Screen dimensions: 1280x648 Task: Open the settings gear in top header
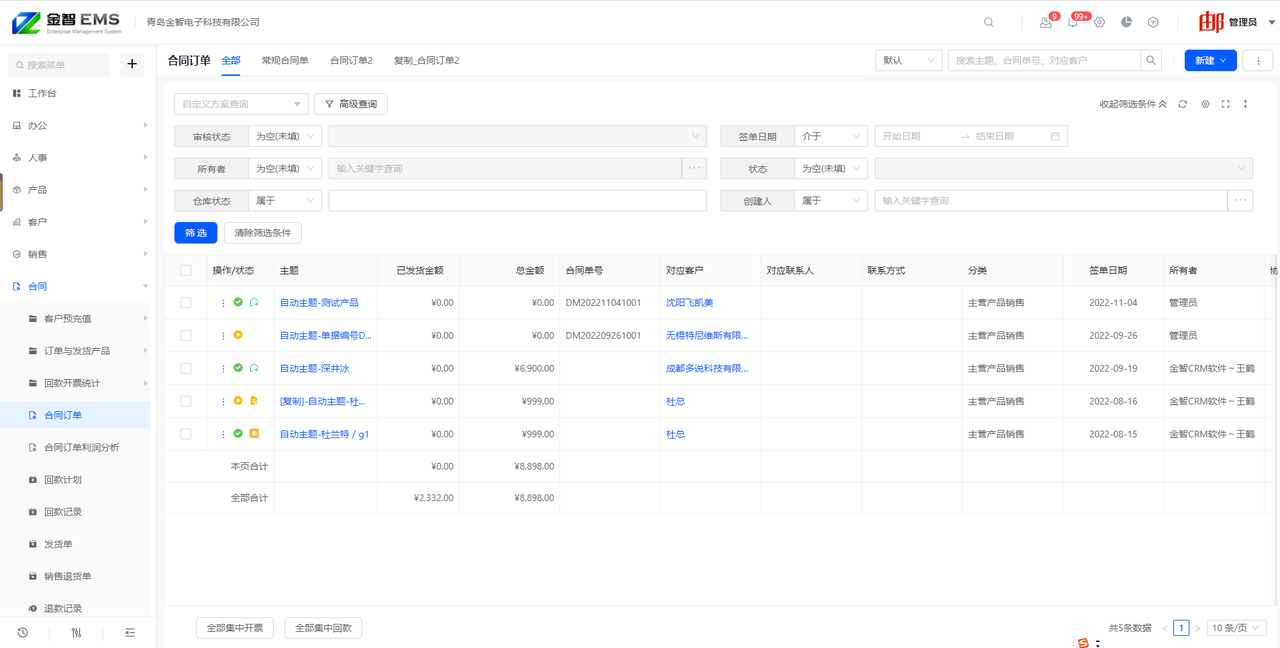[x=1100, y=22]
